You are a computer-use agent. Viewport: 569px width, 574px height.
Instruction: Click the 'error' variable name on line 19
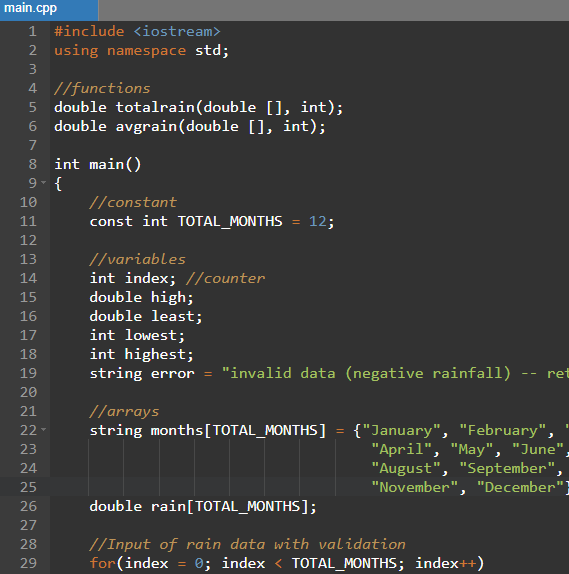(173, 373)
